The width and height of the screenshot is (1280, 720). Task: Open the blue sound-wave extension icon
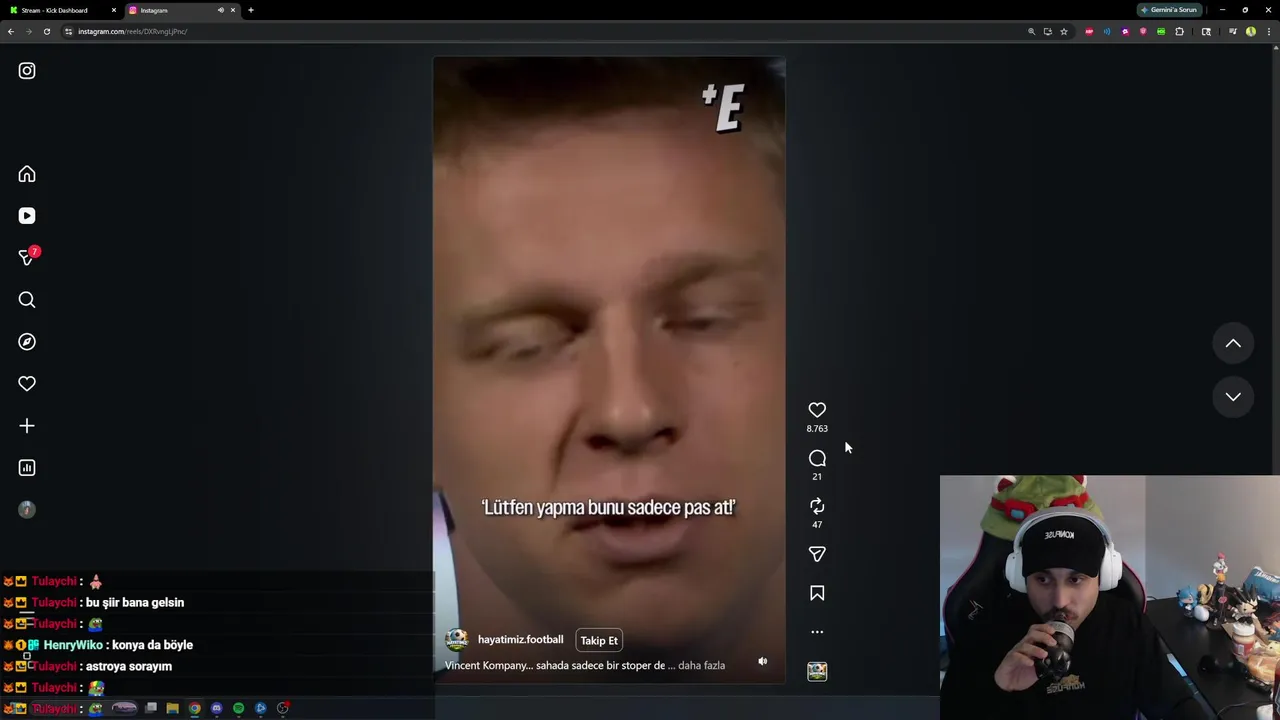1107,31
